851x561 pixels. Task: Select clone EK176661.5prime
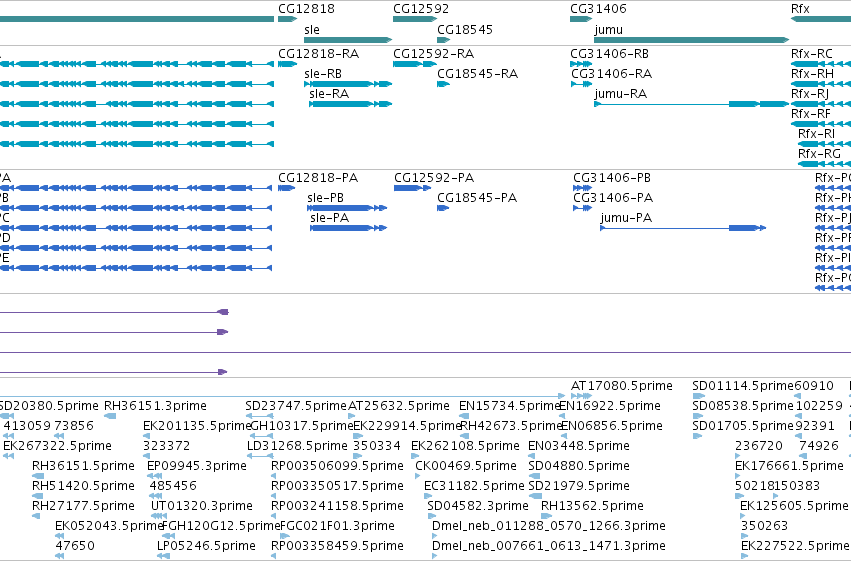[x=789, y=466]
